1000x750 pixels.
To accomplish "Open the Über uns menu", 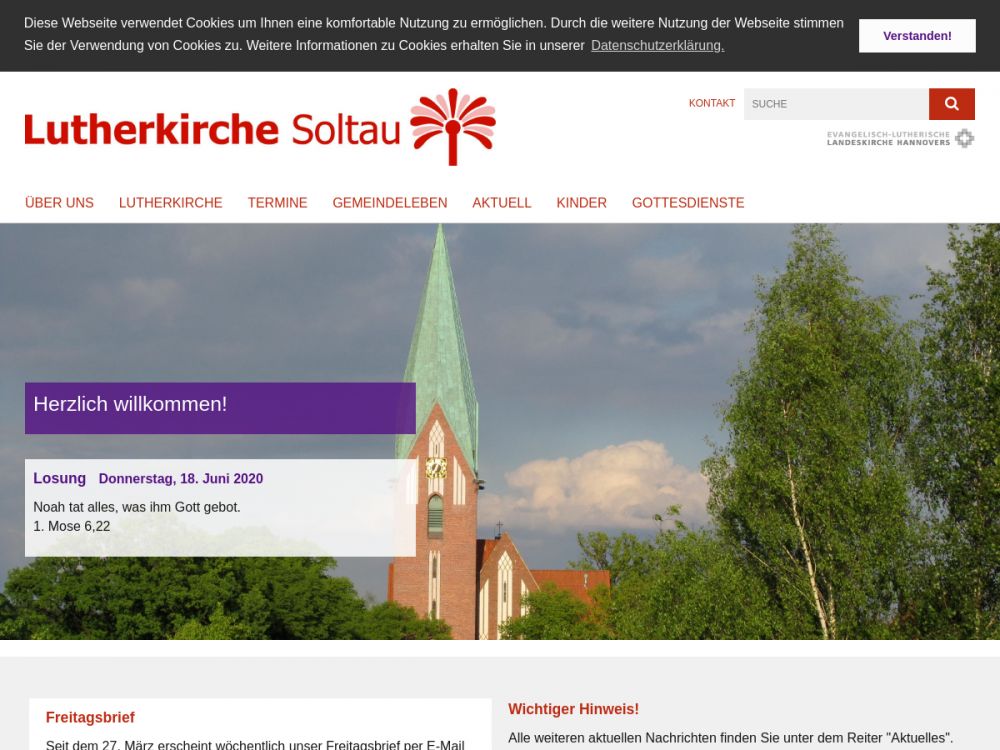I will pos(59,203).
